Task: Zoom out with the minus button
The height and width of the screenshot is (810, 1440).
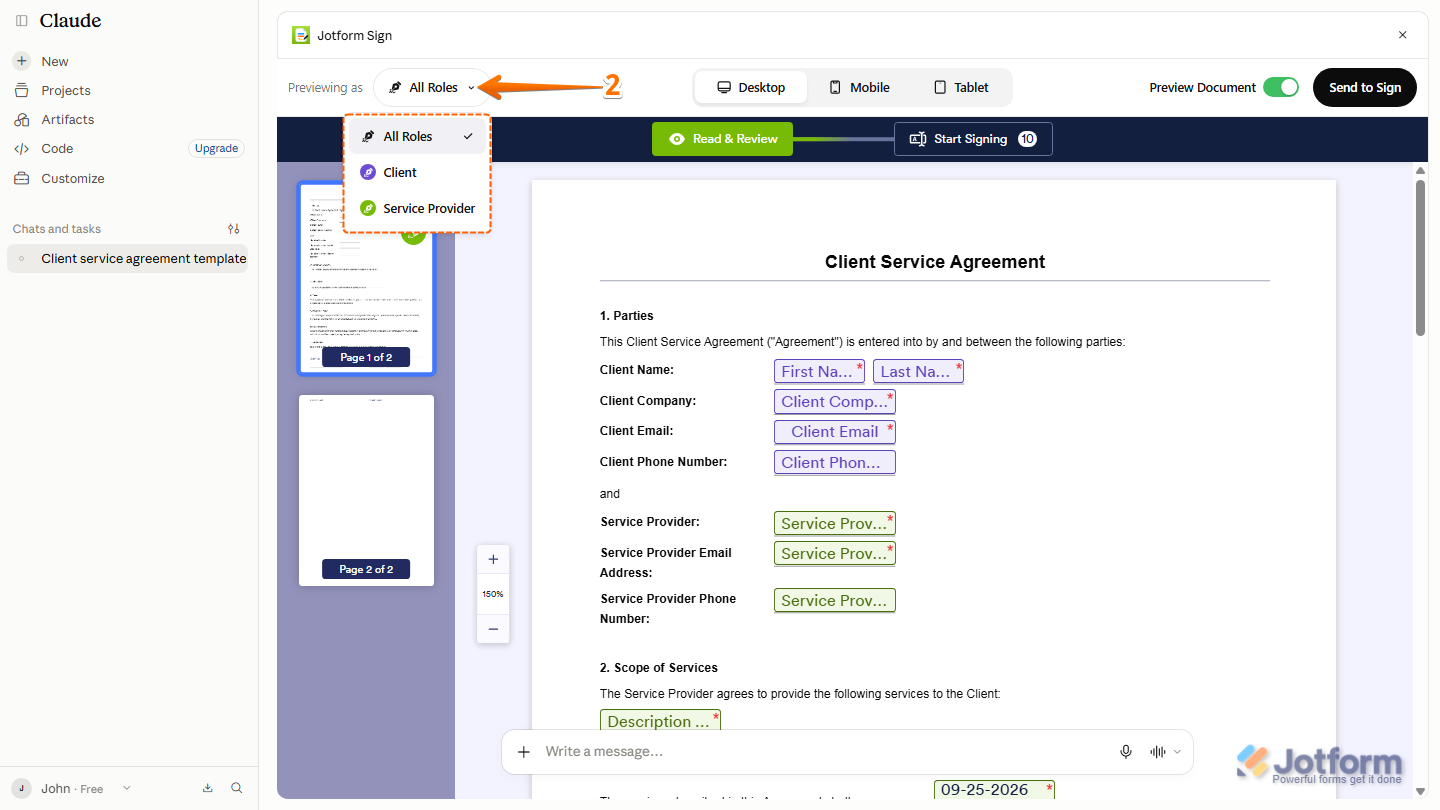Action: pos(493,629)
